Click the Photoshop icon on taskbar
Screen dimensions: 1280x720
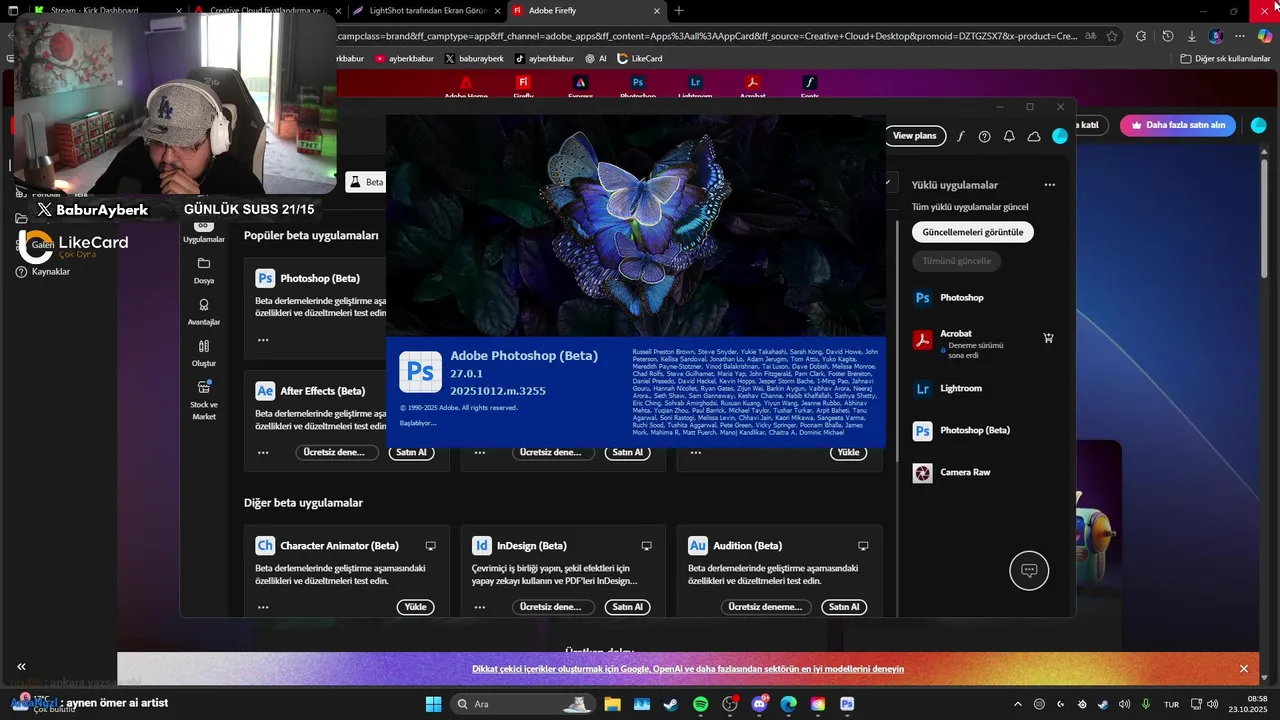point(847,704)
